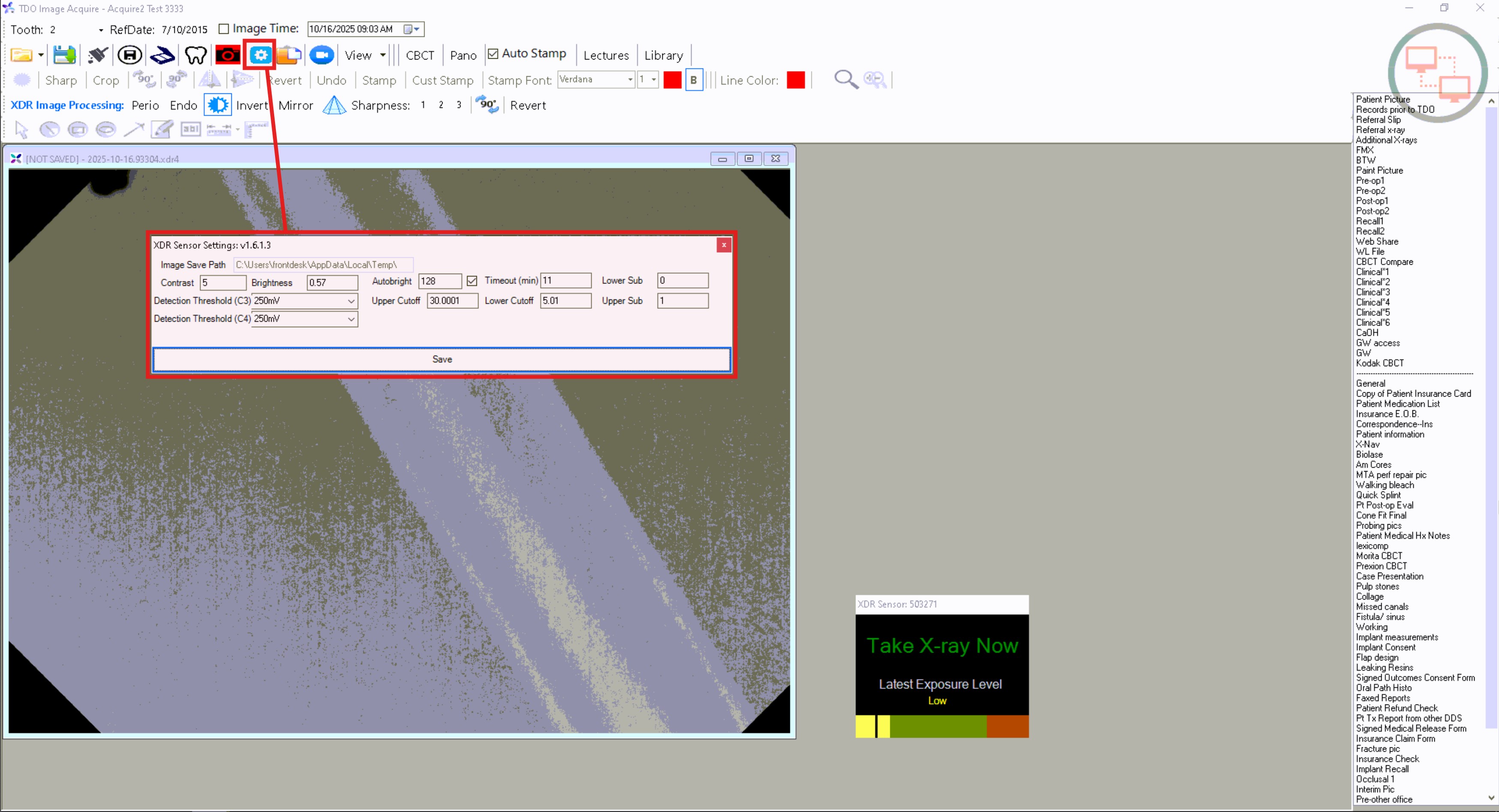Click the XDR invert brightness icon

tap(218, 105)
